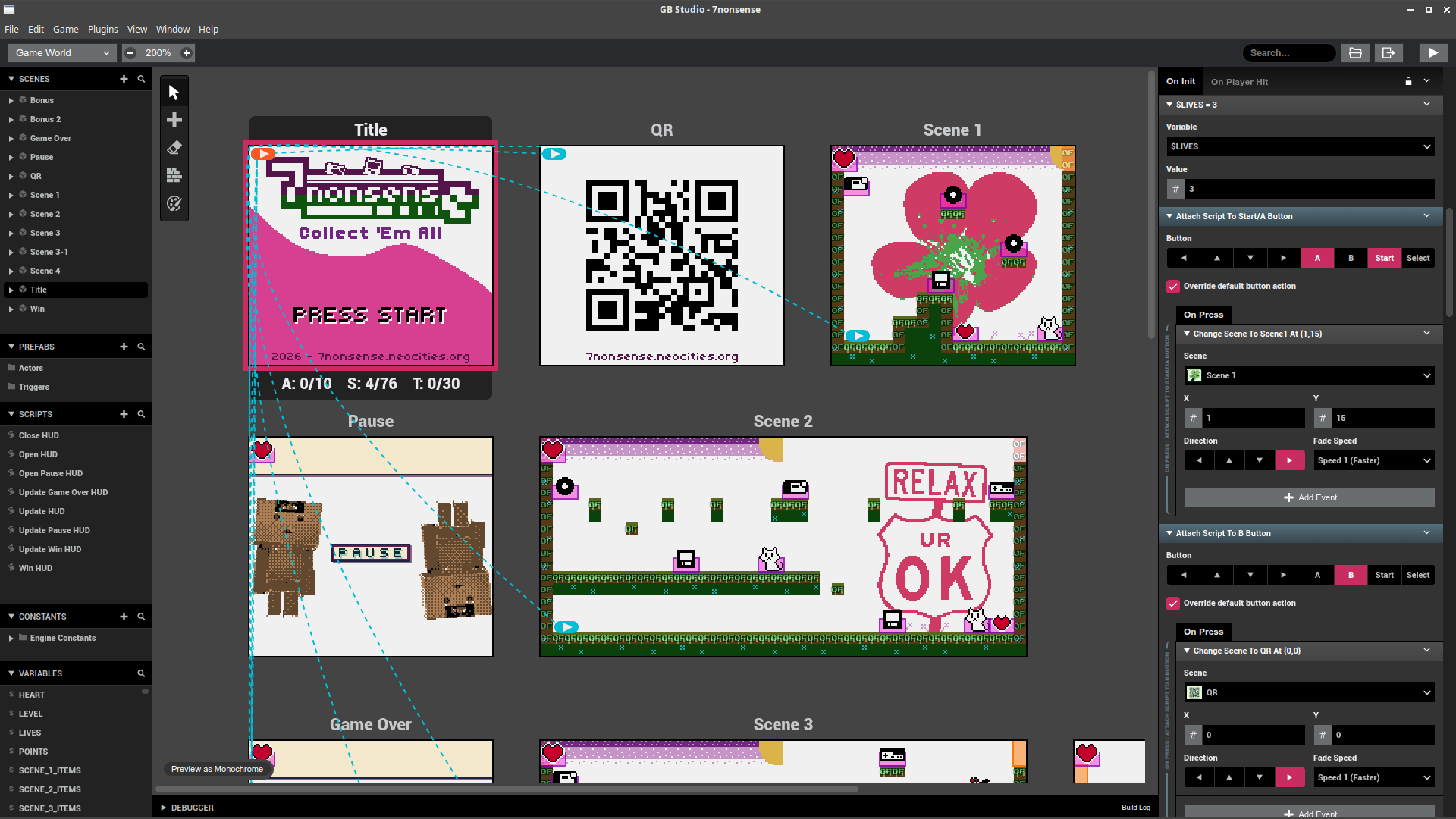
Task: Open the Build Log
Action: (x=1136, y=808)
